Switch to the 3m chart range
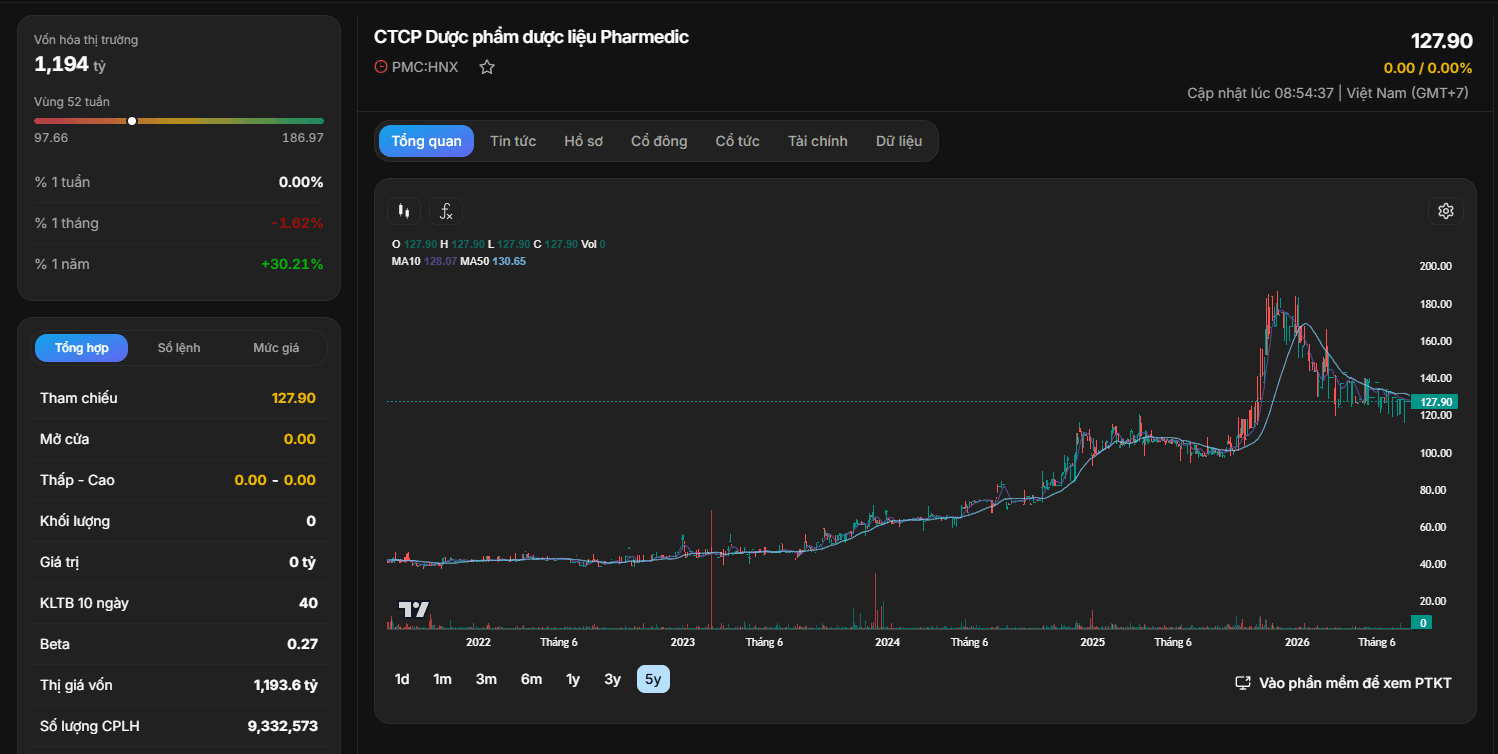The width and height of the screenshot is (1498, 754). (x=486, y=679)
